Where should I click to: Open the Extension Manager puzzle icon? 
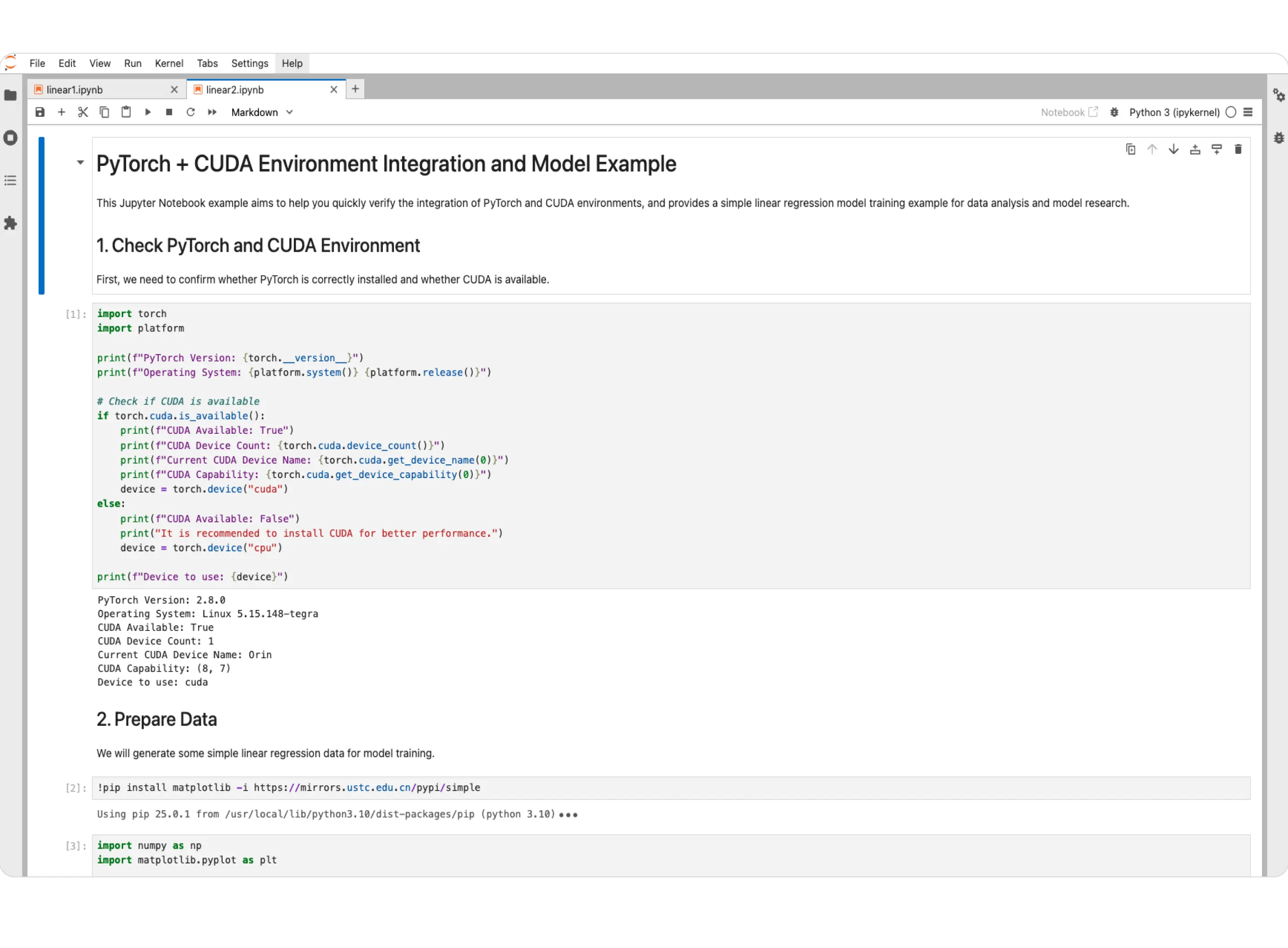10,223
